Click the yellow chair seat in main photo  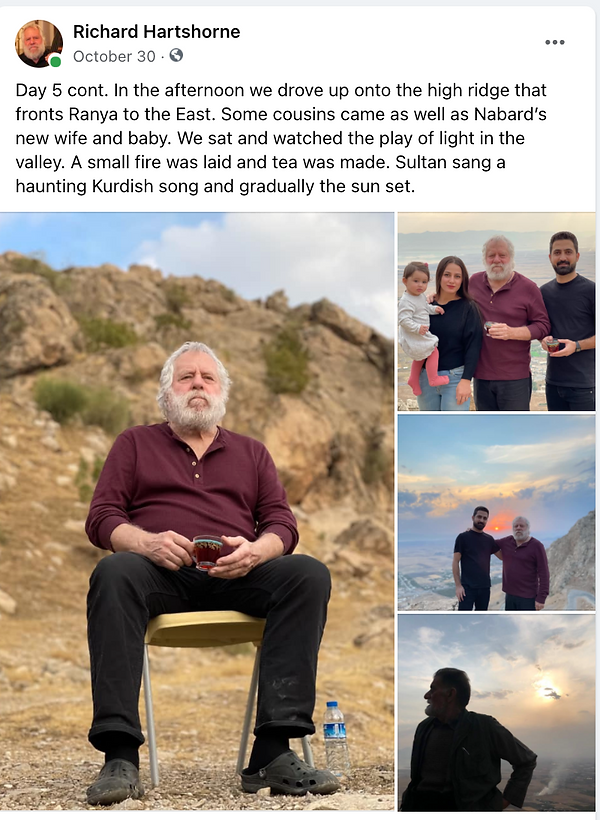[x=205, y=628]
